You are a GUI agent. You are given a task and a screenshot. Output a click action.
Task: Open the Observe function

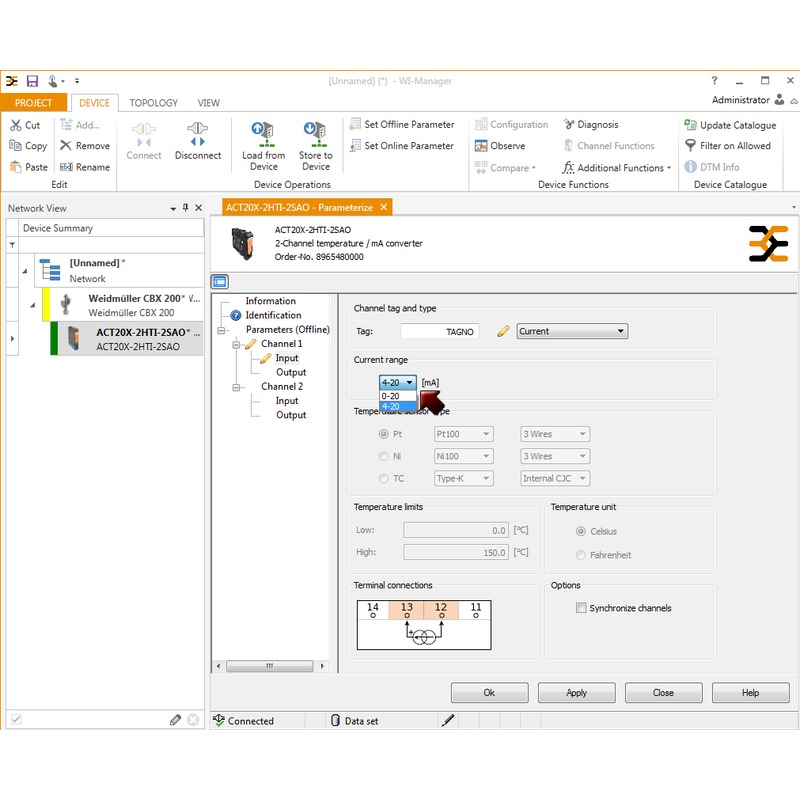click(499, 146)
